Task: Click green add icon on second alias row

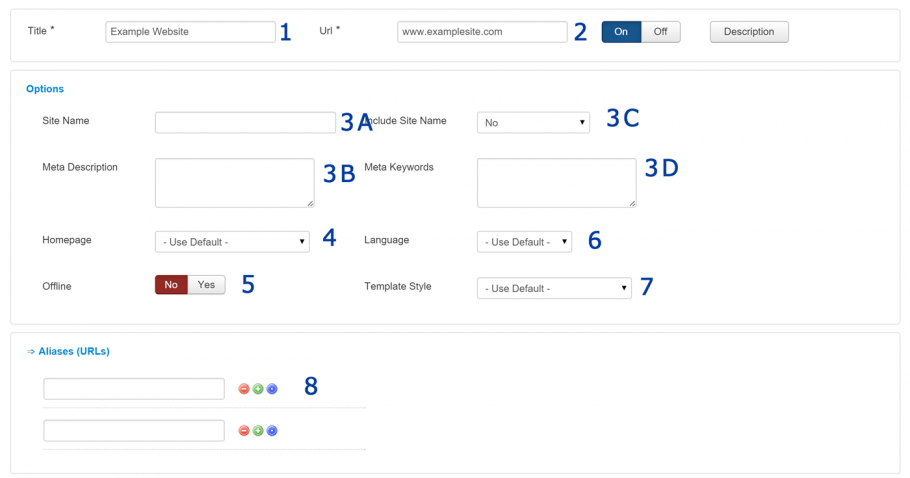Action: (258, 430)
